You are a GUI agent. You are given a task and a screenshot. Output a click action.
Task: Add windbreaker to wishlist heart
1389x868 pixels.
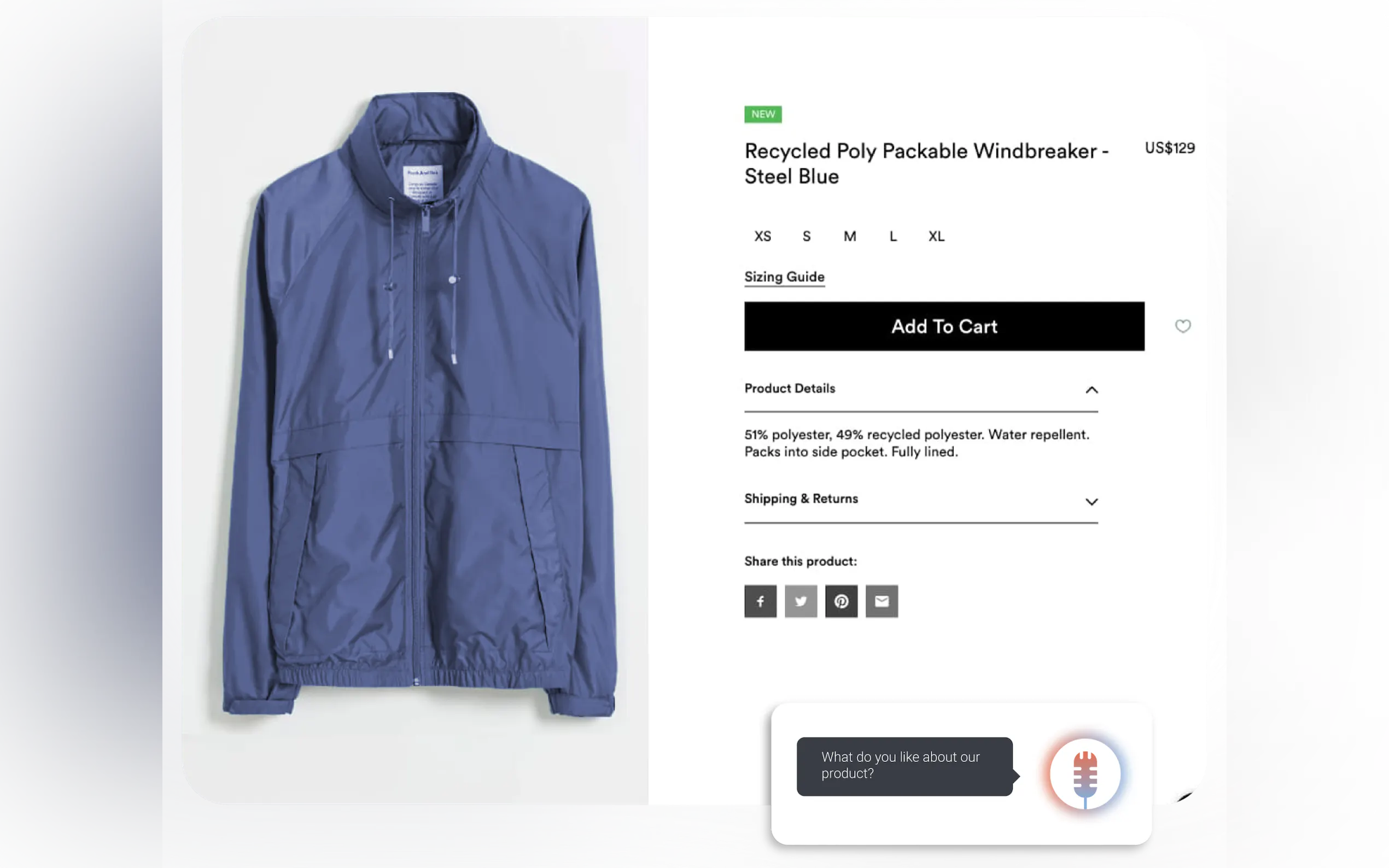tap(1182, 326)
